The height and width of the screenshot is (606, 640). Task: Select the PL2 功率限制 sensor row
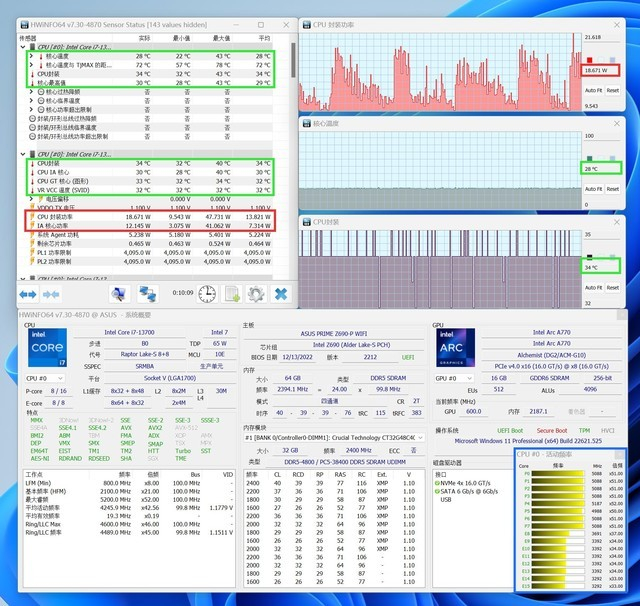point(150,262)
